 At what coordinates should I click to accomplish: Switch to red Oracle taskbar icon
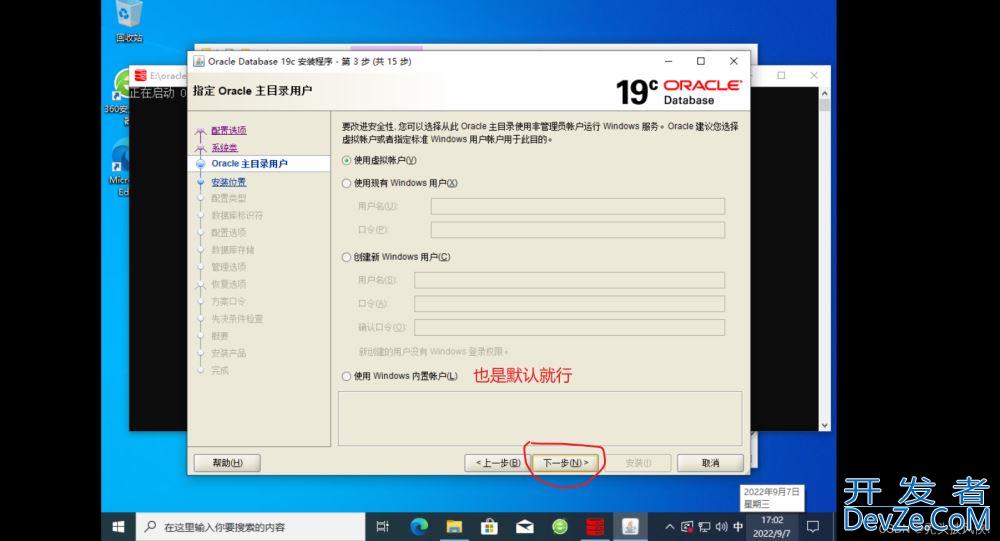tap(595, 527)
